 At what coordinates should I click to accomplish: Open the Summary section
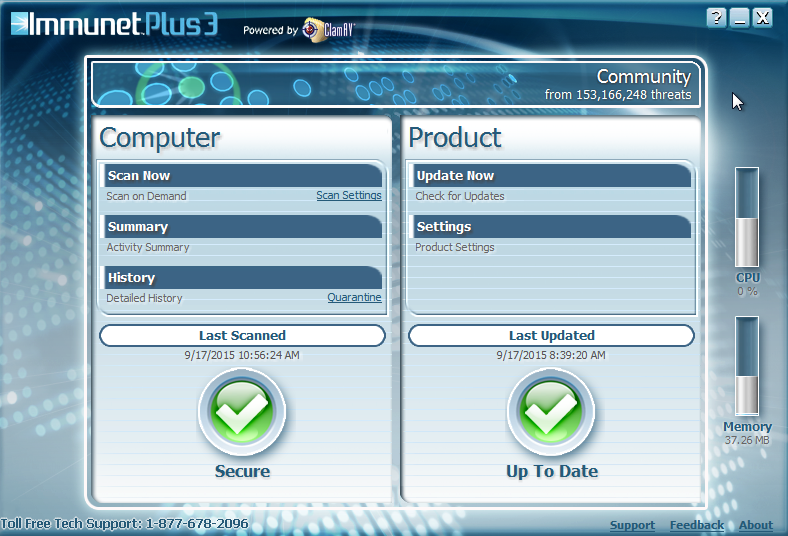point(243,227)
